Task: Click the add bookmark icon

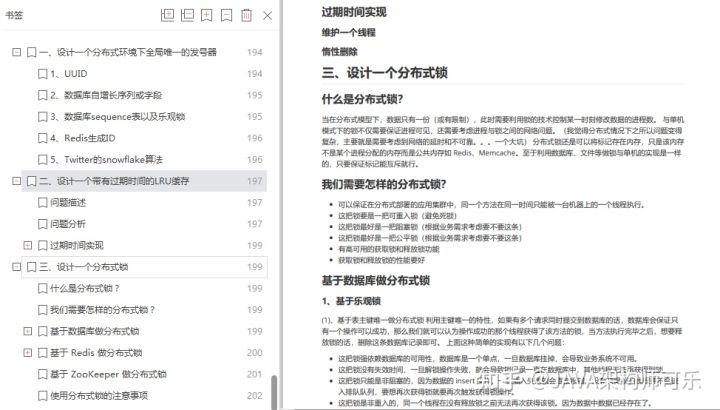Action: point(207,15)
